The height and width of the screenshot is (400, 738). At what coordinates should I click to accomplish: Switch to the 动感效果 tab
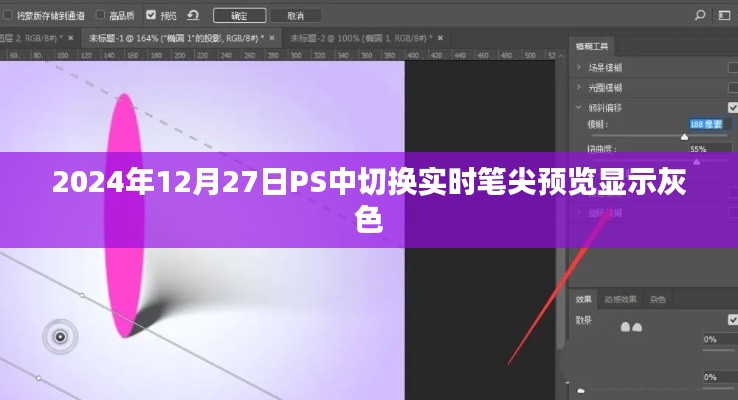(620, 299)
